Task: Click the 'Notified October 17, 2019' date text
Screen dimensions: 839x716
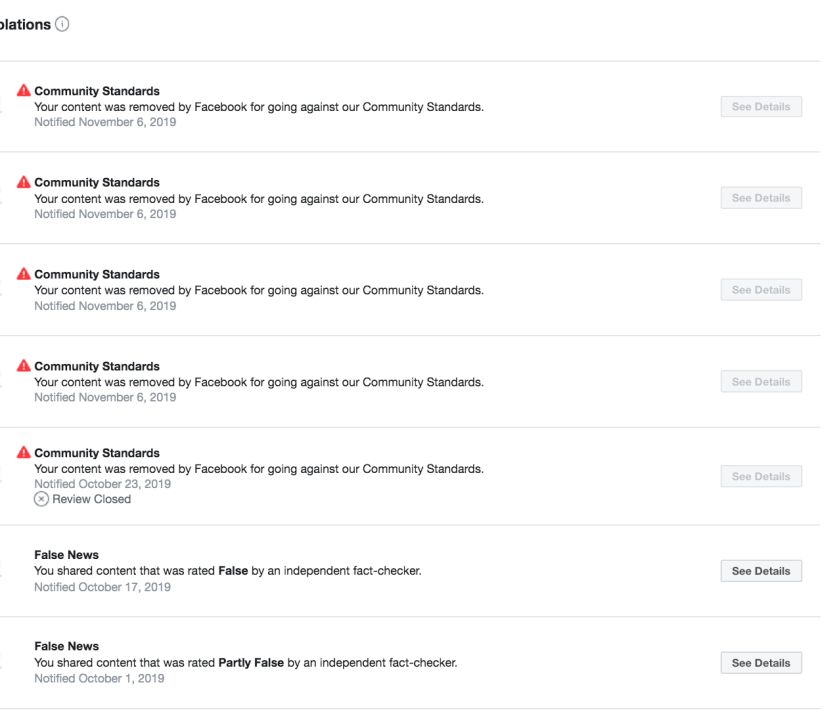Action: (102, 587)
